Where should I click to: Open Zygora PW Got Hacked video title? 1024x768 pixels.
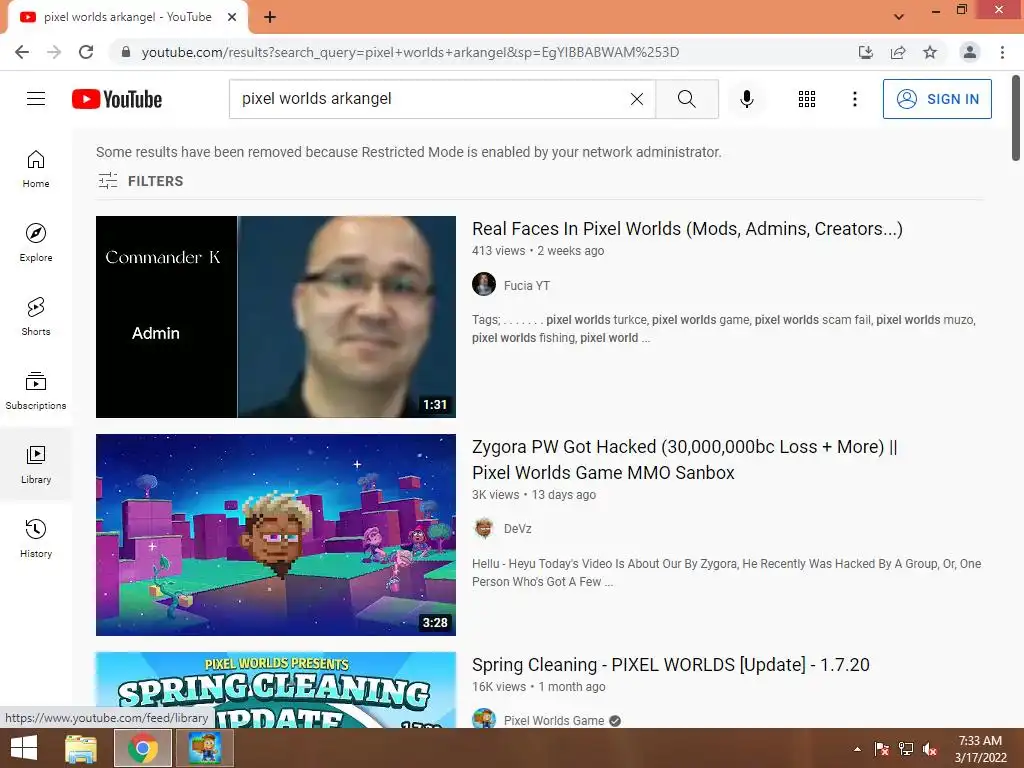point(684,460)
